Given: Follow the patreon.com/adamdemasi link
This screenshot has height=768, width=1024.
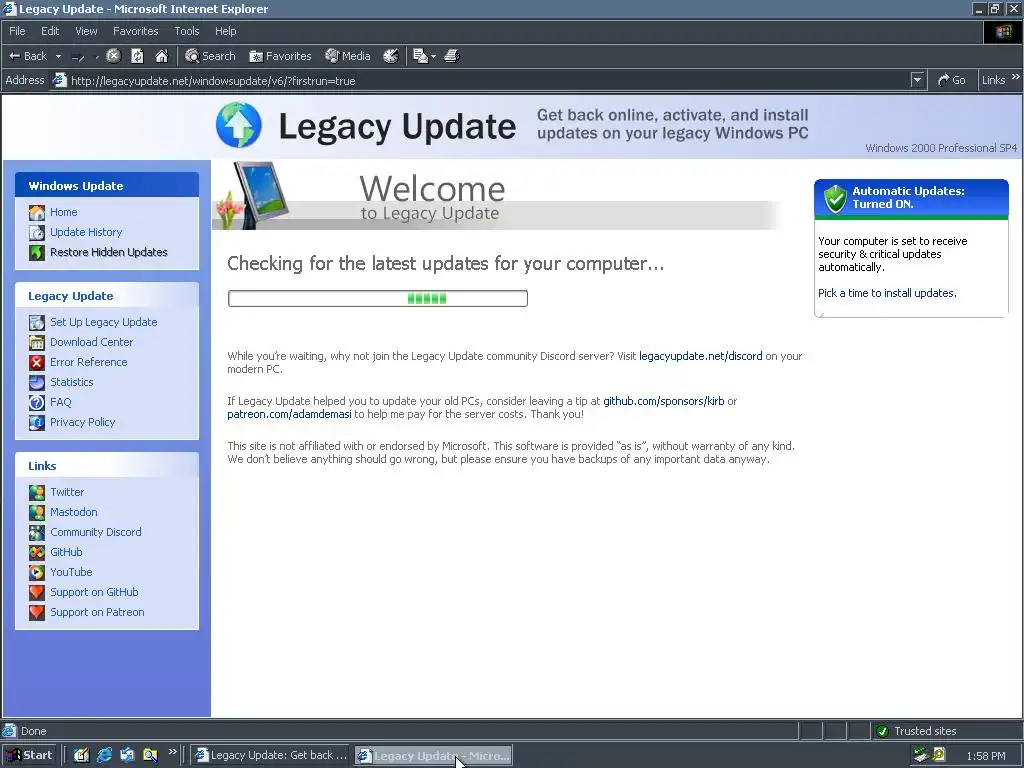Looking at the screenshot, I should click(289, 414).
